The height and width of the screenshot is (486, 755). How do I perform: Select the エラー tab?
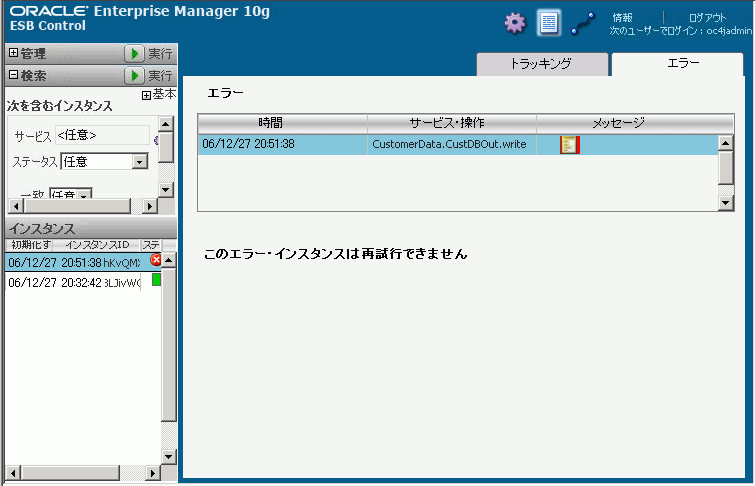(x=677, y=64)
